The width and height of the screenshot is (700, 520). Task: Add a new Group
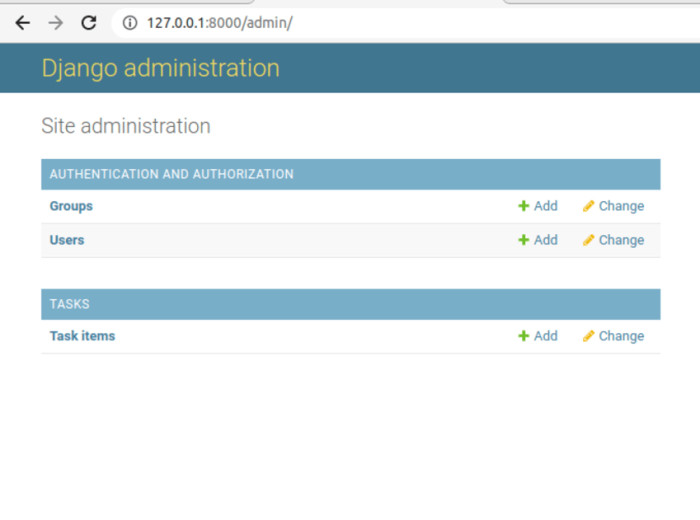538,206
